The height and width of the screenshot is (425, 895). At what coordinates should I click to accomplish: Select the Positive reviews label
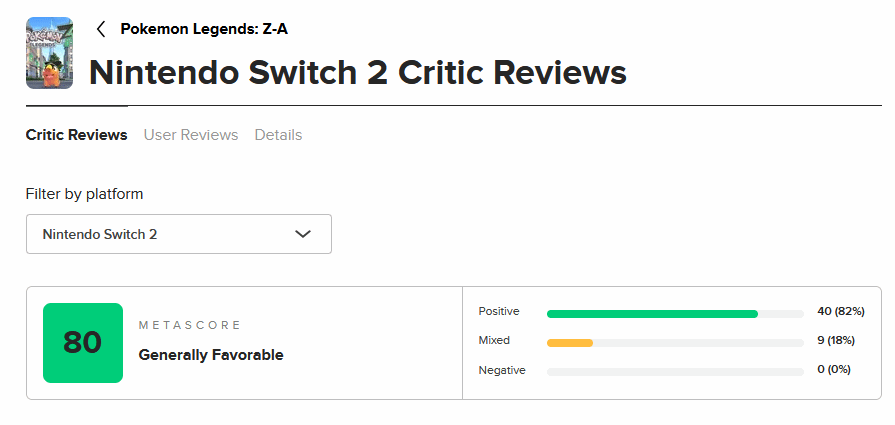click(x=499, y=312)
